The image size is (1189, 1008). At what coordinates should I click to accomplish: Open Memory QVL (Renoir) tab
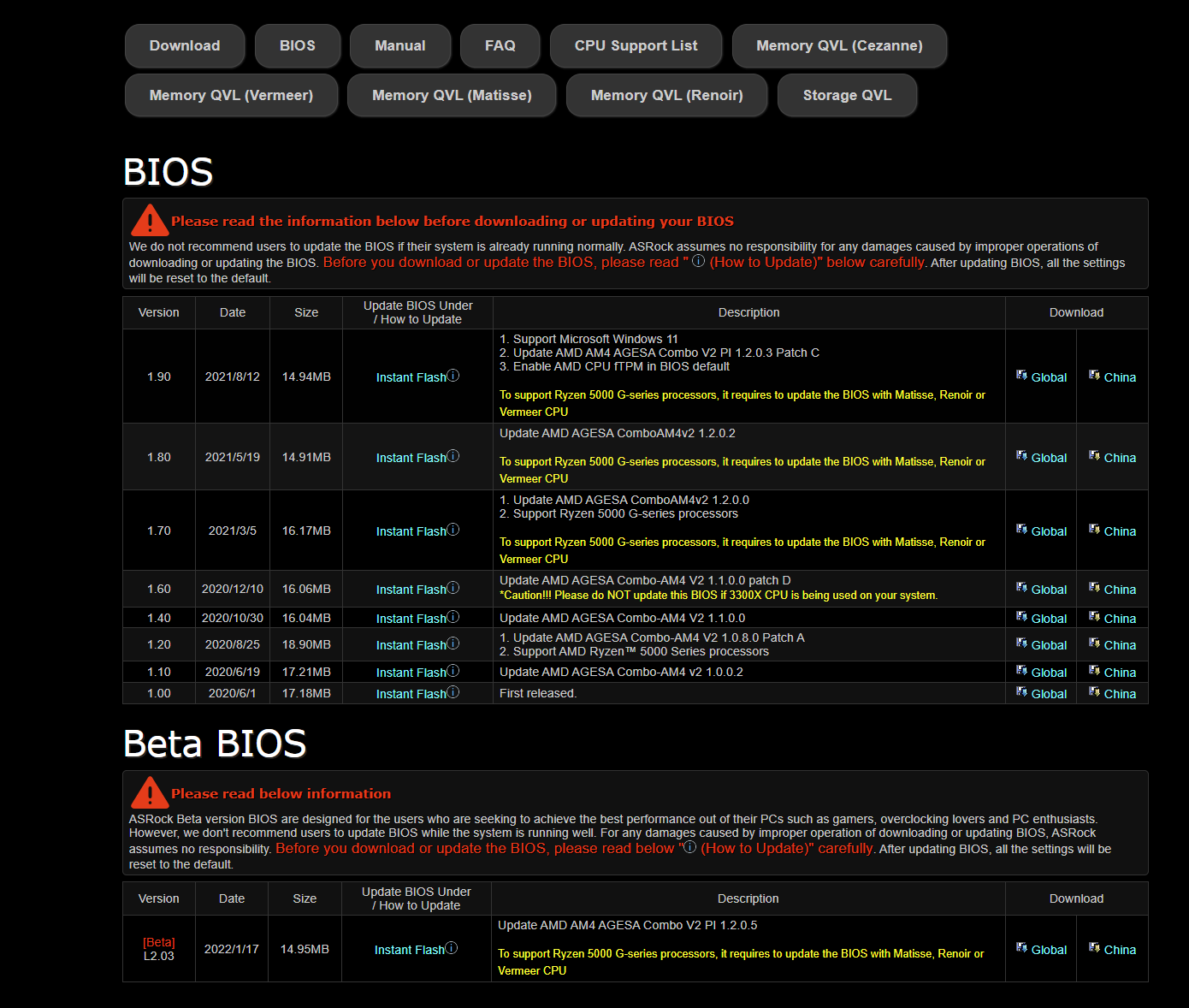(667, 95)
